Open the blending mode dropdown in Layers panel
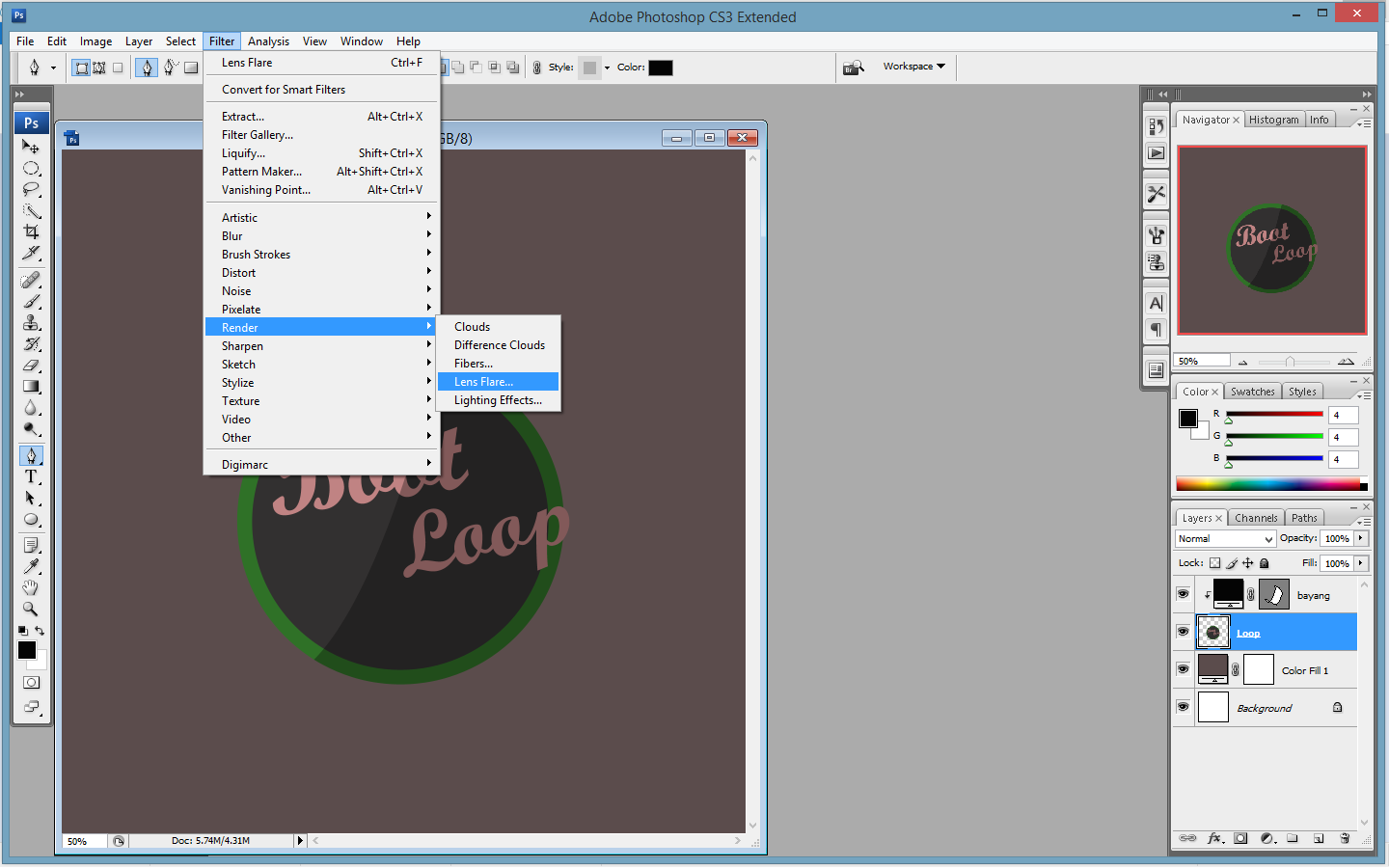This screenshot has width=1389, height=868. pyautogui.click(x=1225, y=538)
